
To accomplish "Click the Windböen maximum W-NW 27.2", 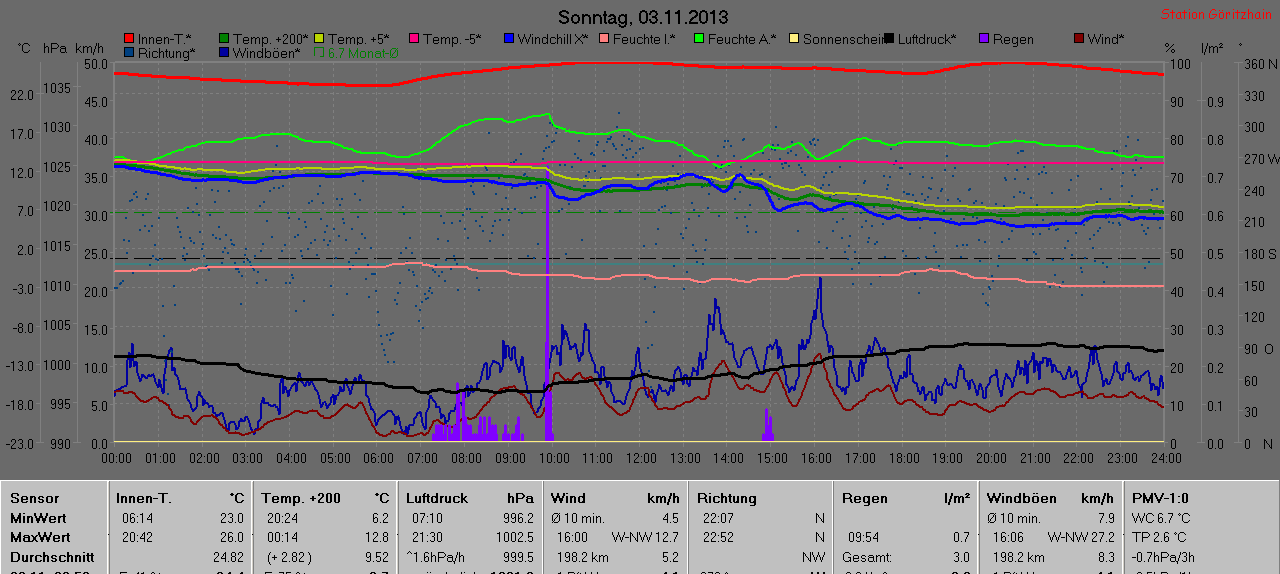I will (1081, 537).
